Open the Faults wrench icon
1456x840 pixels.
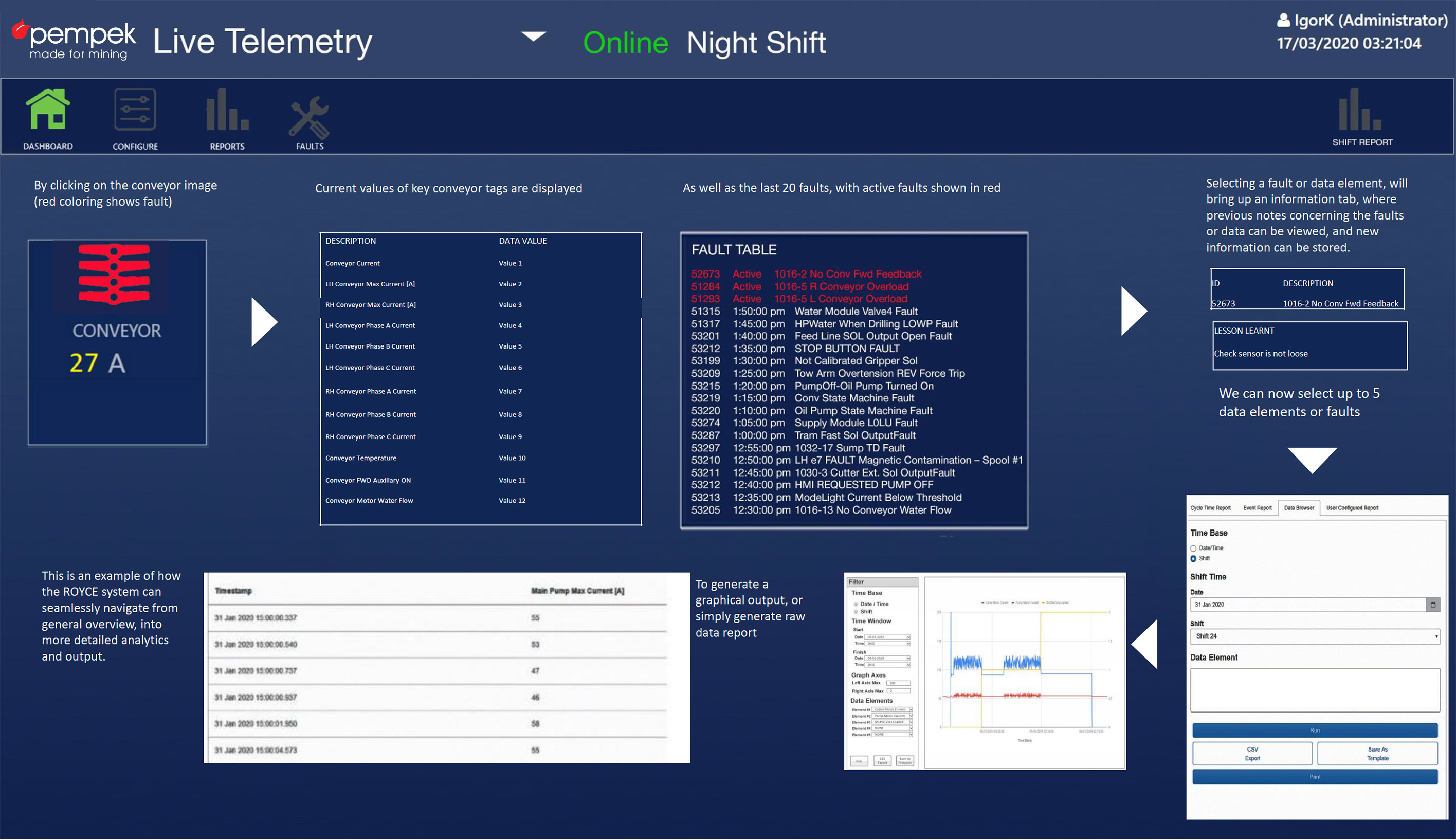309,117
